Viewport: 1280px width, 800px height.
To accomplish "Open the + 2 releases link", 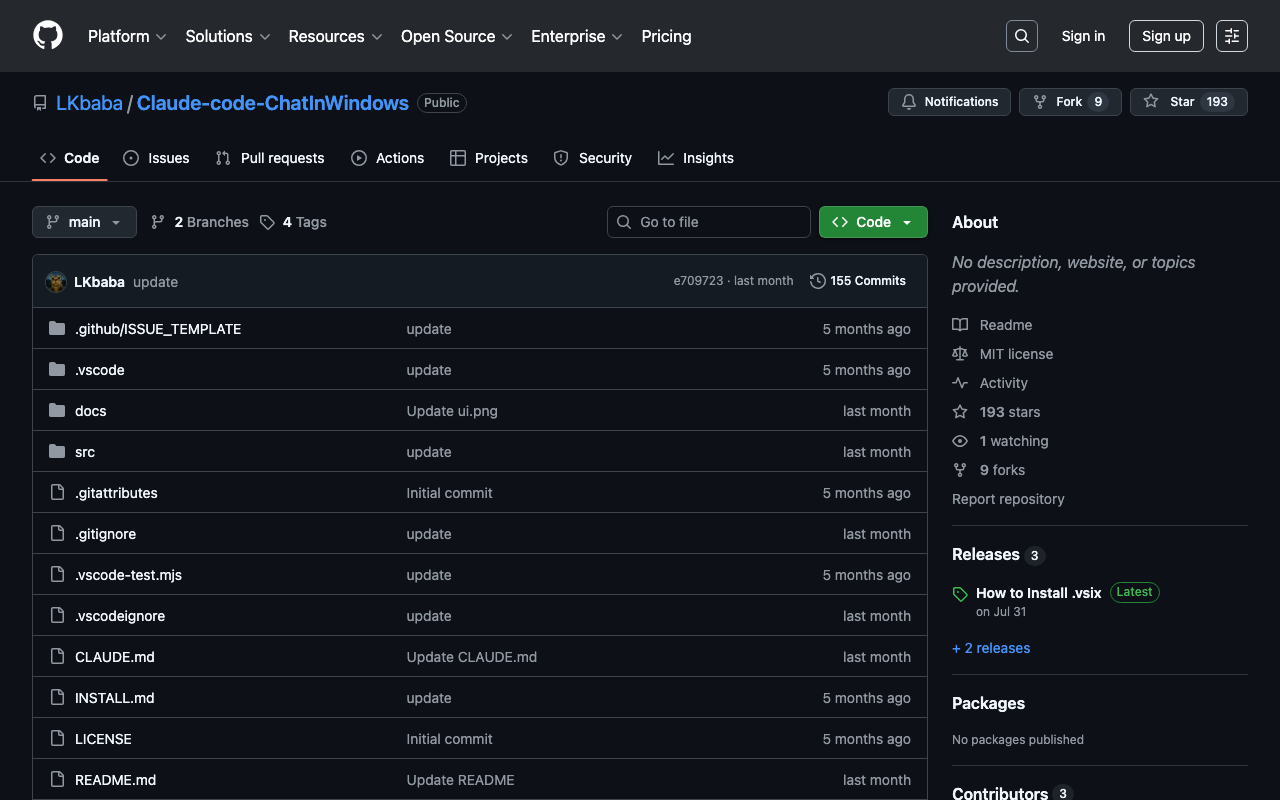I will click(x=991, y=648).
